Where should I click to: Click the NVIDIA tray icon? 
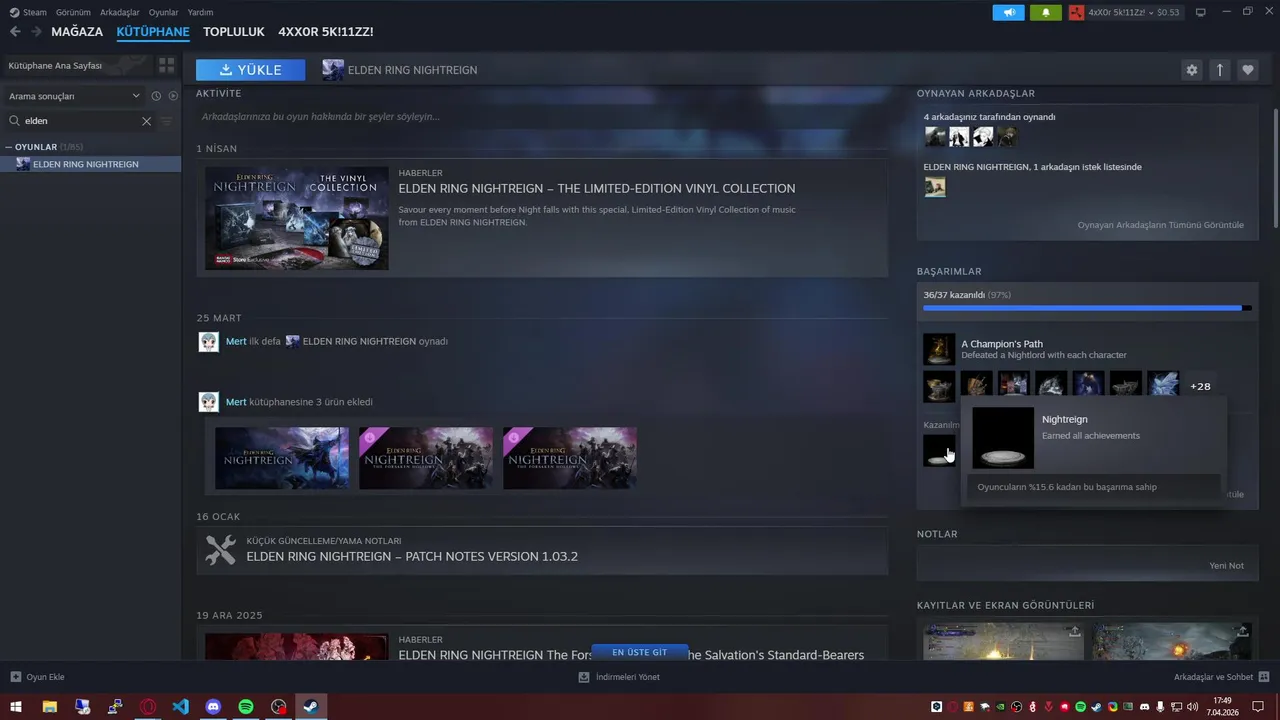tap(1001, 707)
